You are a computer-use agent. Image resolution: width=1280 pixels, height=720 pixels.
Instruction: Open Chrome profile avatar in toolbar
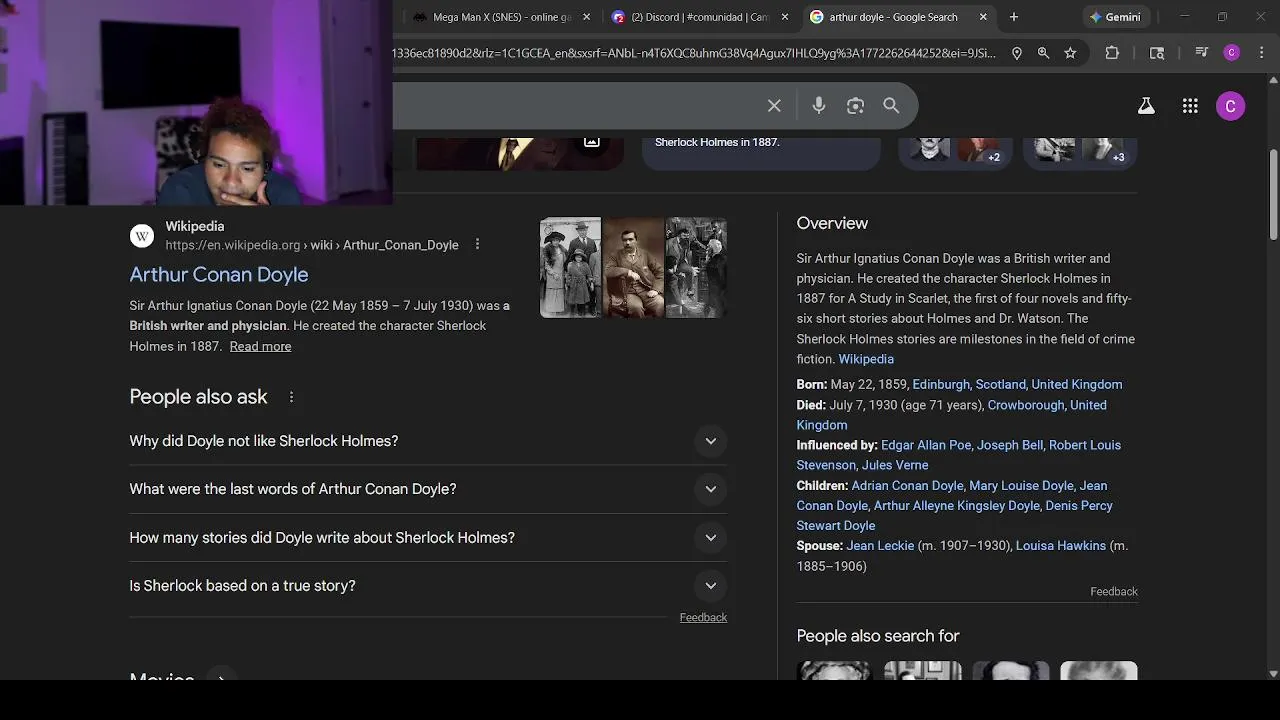pos(1232,53)
